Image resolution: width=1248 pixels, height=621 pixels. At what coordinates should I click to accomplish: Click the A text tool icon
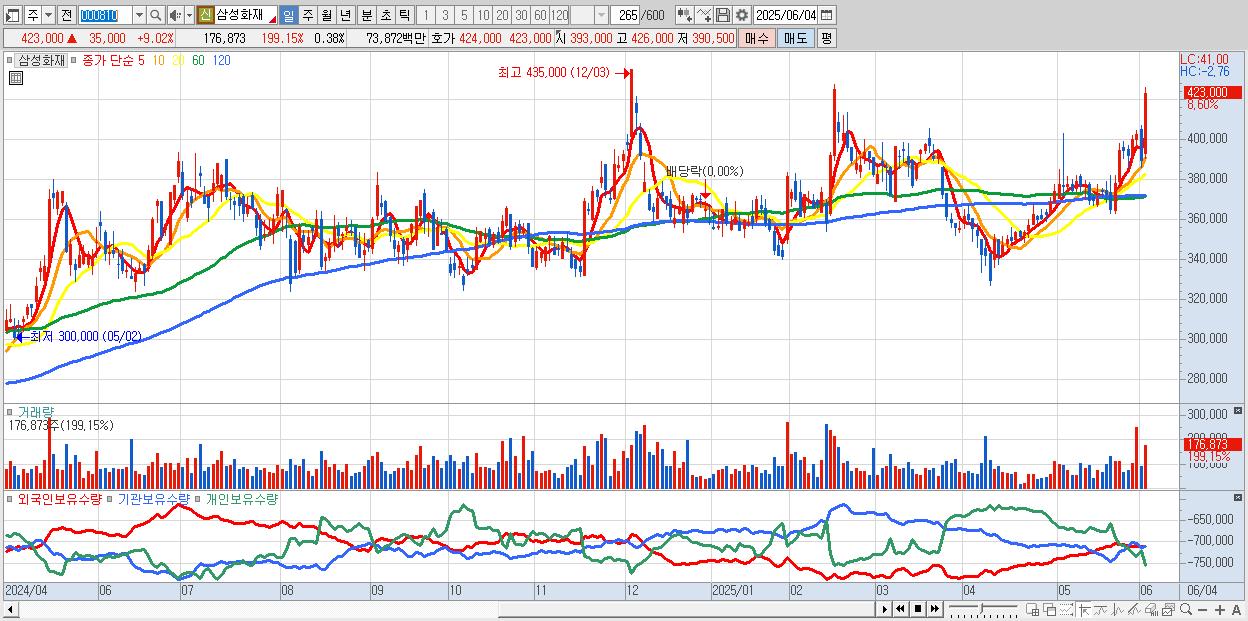pos(1236,610)
